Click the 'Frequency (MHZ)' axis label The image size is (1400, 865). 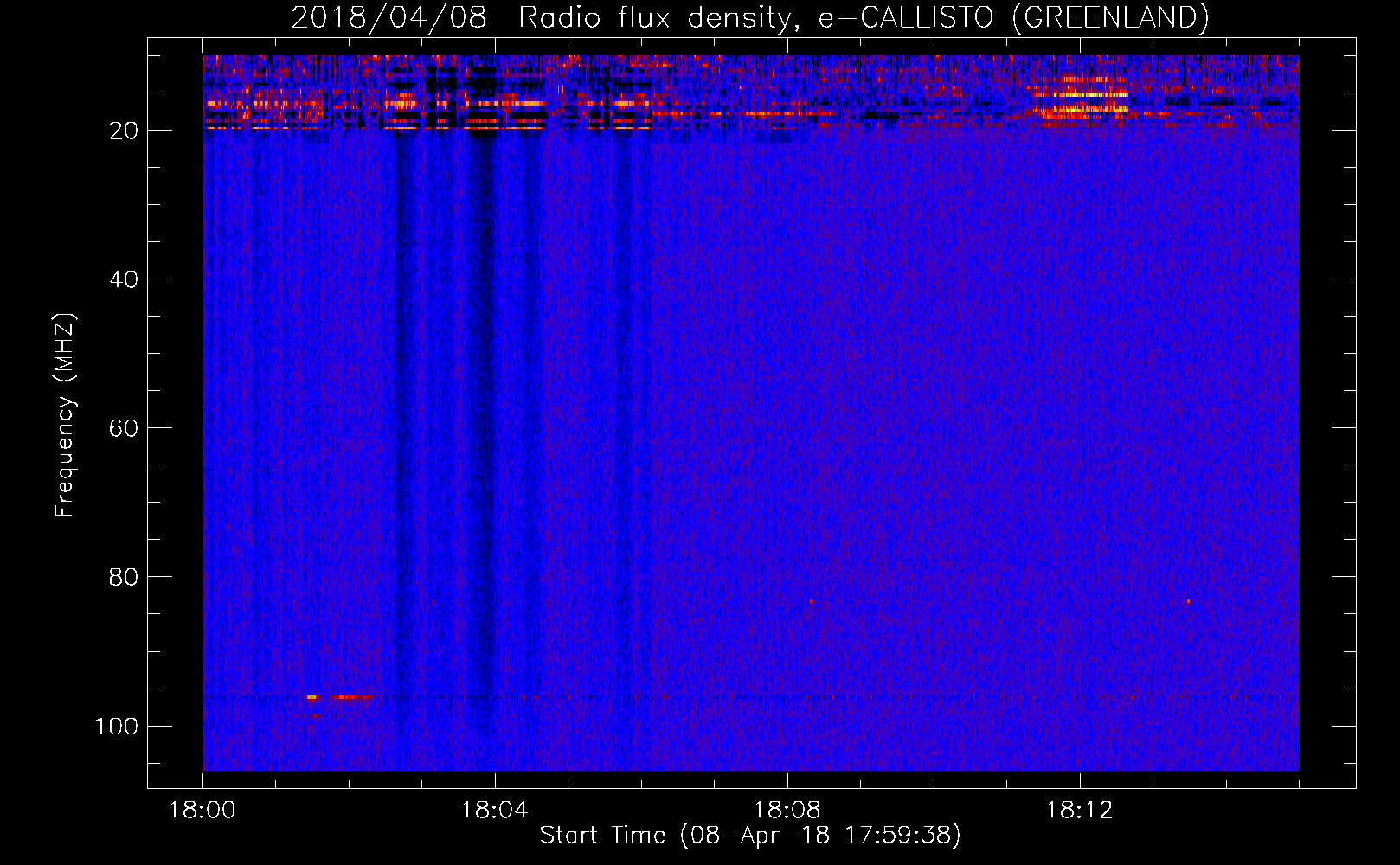coord(65,415)
